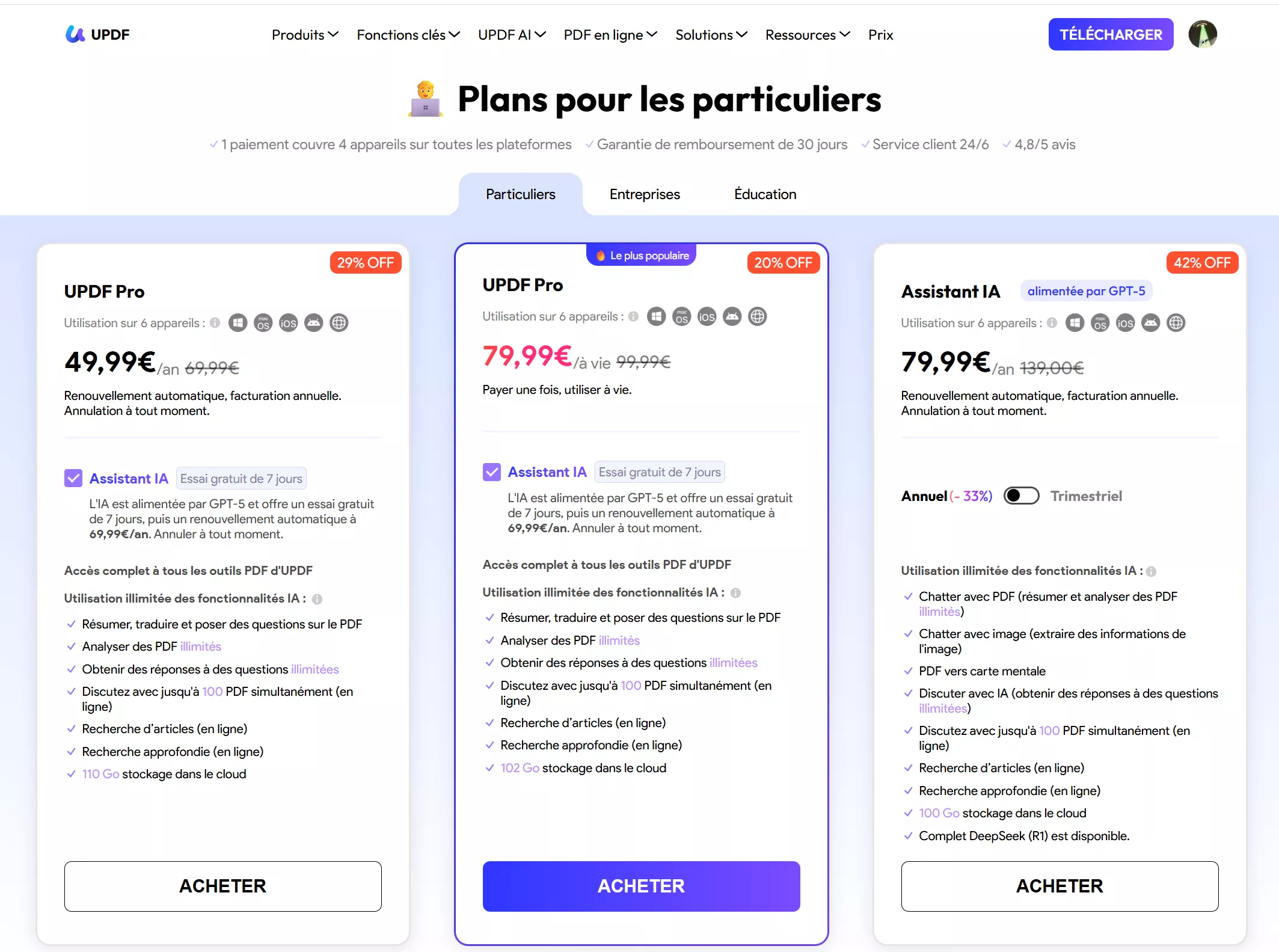Uncheck Assistant IA in the lifetime UPDF Pro plan
The width and height of the screenshot is (1279, 952).
(x=491, y=472)
